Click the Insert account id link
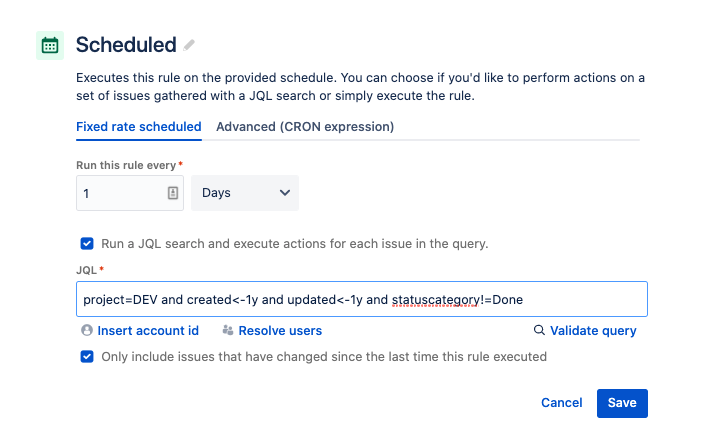Viewport: 707px width, 439px height. coord(149,331)
